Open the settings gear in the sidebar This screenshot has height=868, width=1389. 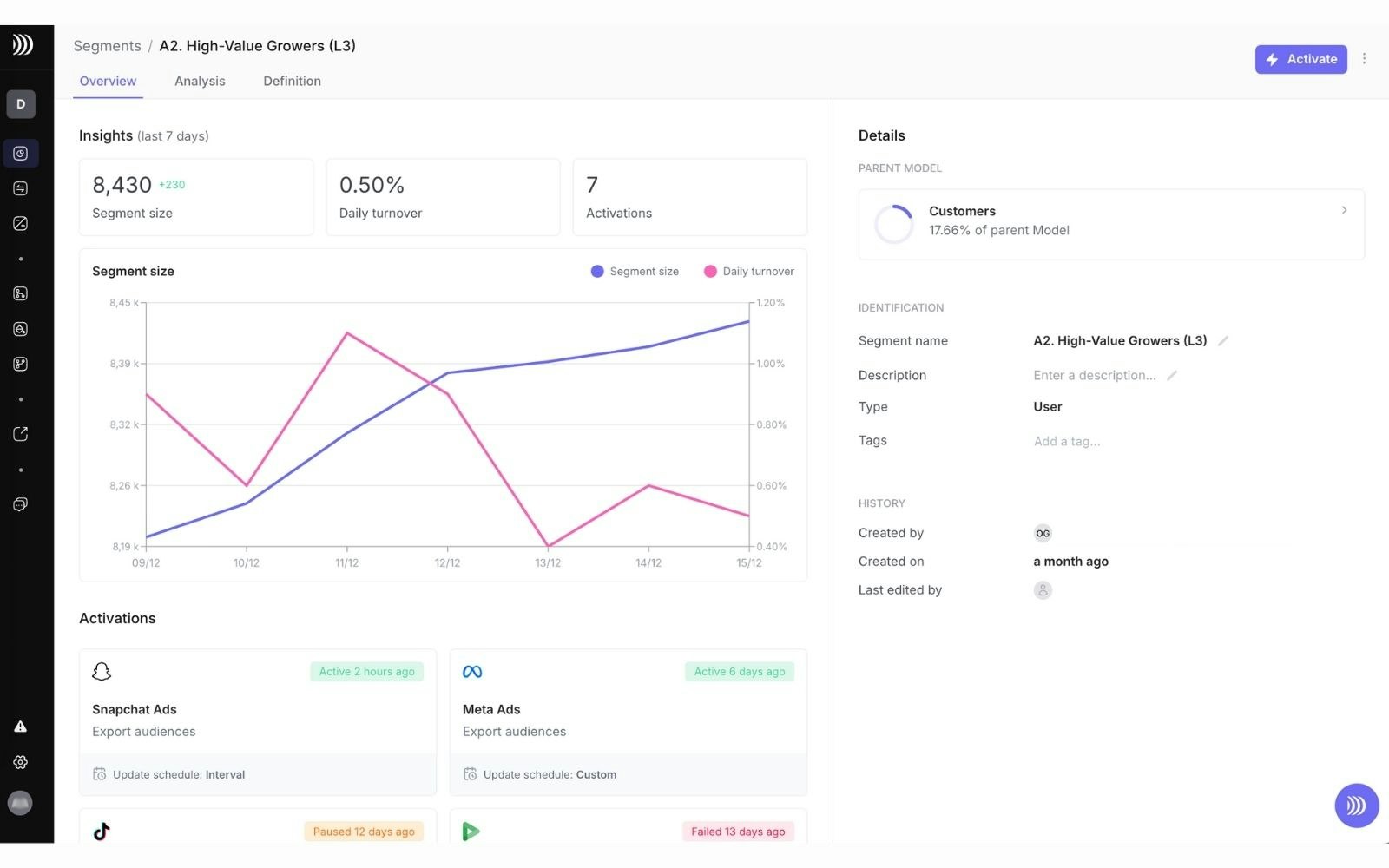click(x=20, y=762)
